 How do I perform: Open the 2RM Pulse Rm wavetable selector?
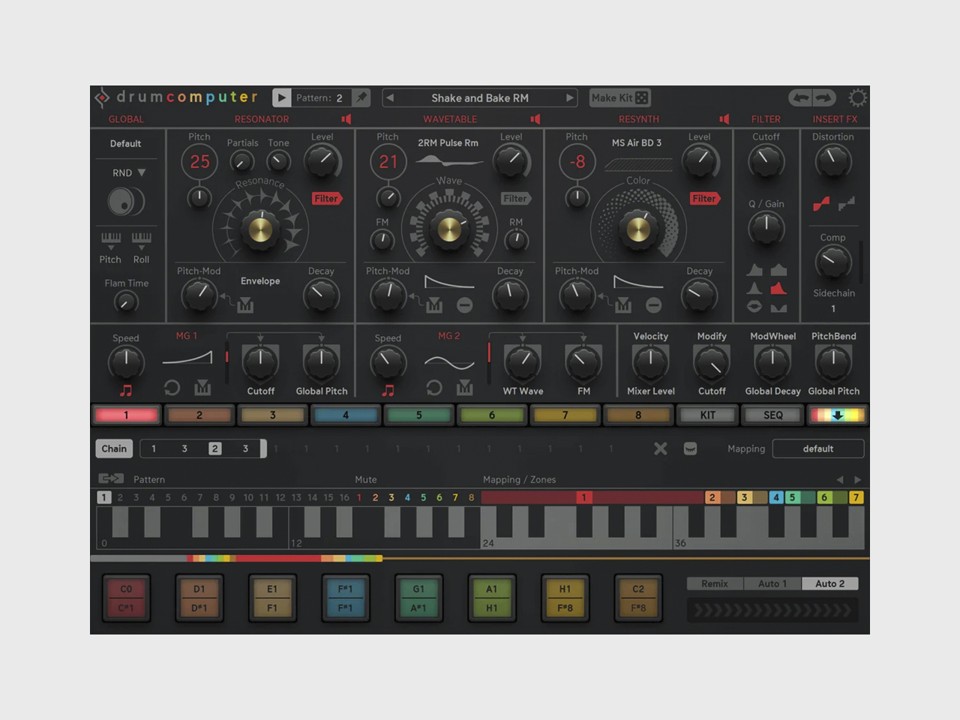[x=448, y=143]
